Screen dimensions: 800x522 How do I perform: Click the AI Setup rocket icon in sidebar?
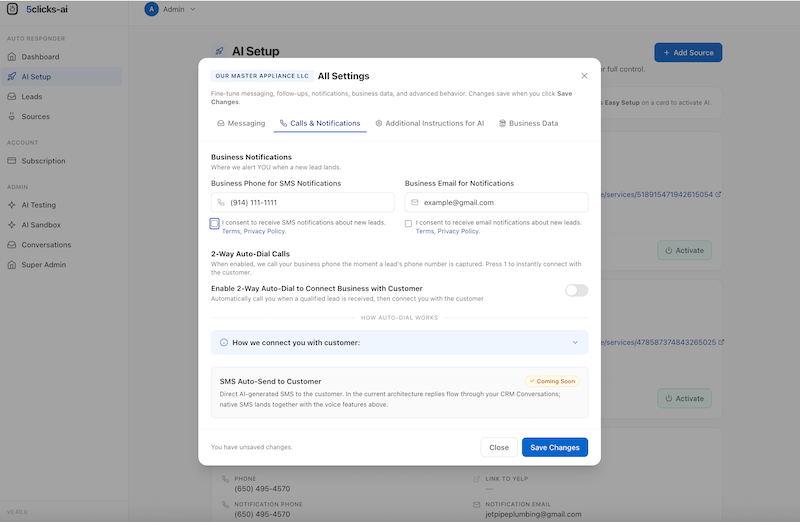pos(12,77)
